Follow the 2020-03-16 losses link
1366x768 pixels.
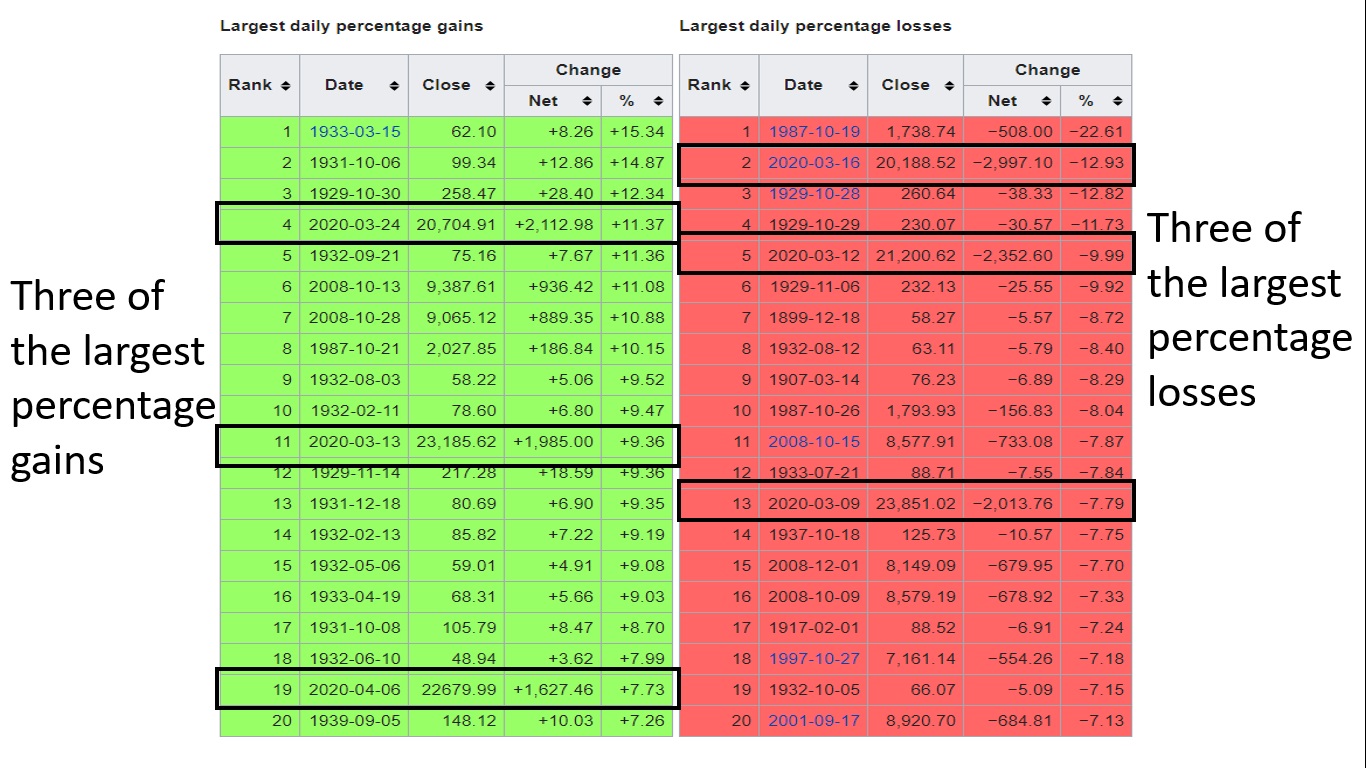tap(813, 163)
